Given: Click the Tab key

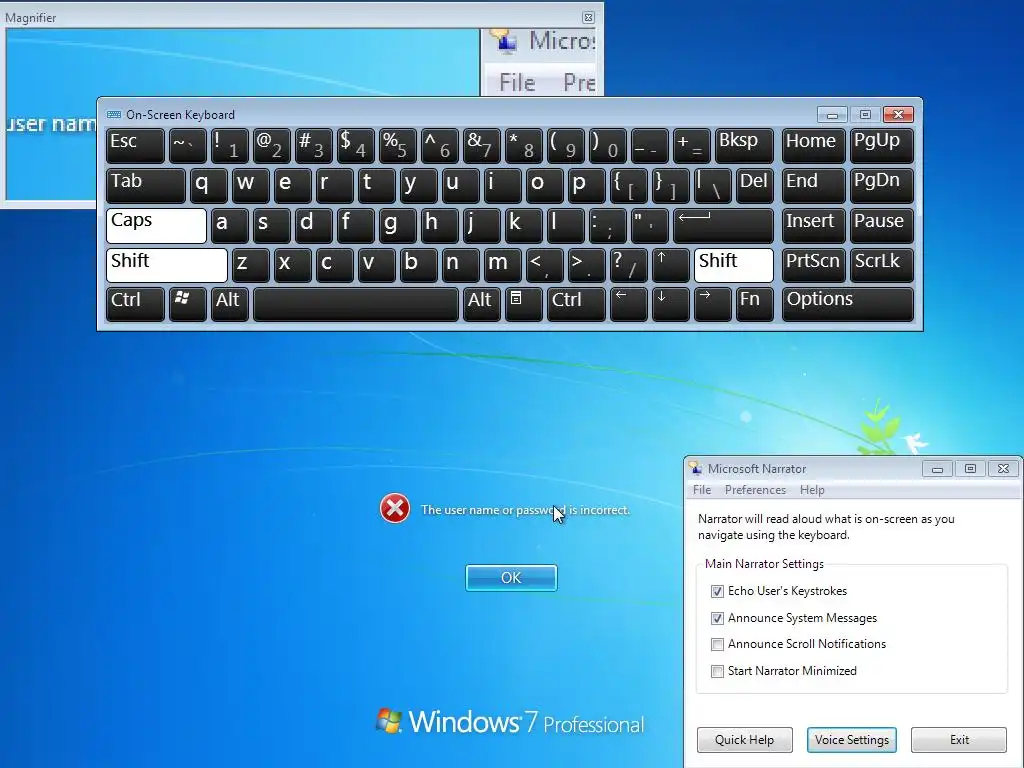Looking at the screenshot, I should (146, 185).
